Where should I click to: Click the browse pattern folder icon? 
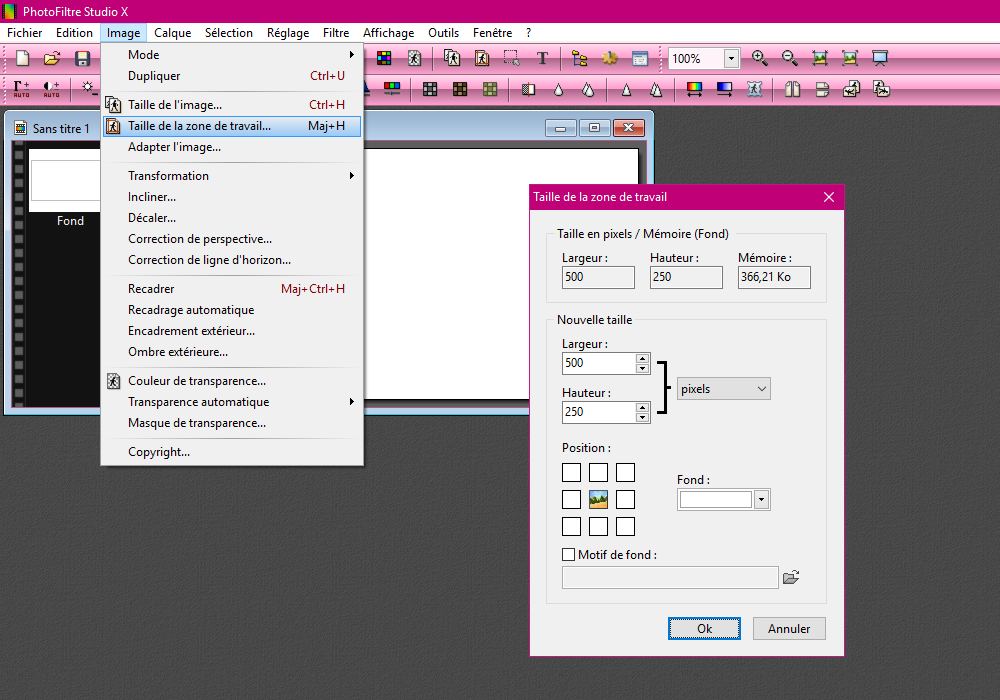click(x=791, y=577)
